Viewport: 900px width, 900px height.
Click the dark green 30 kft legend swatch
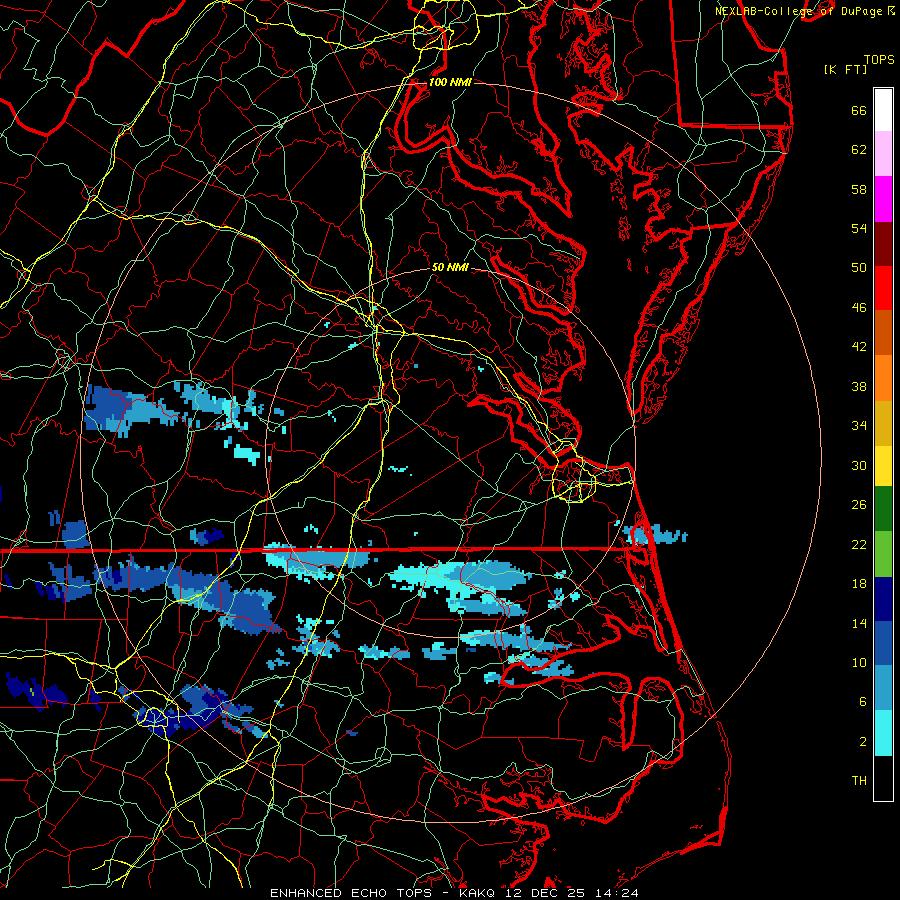point(883,509)
